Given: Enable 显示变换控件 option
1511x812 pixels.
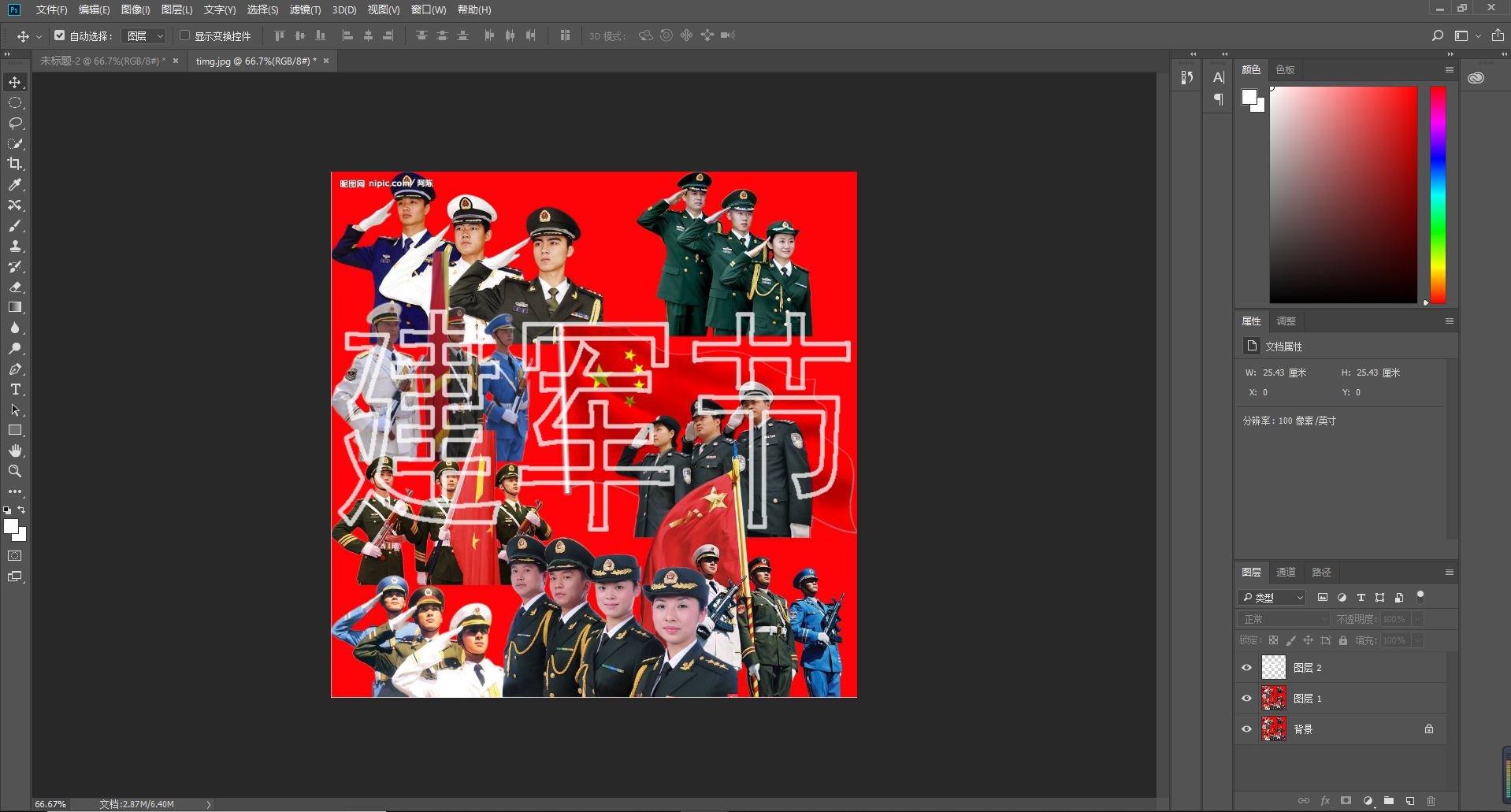Looking at the screenshot, I should point(184,35).
